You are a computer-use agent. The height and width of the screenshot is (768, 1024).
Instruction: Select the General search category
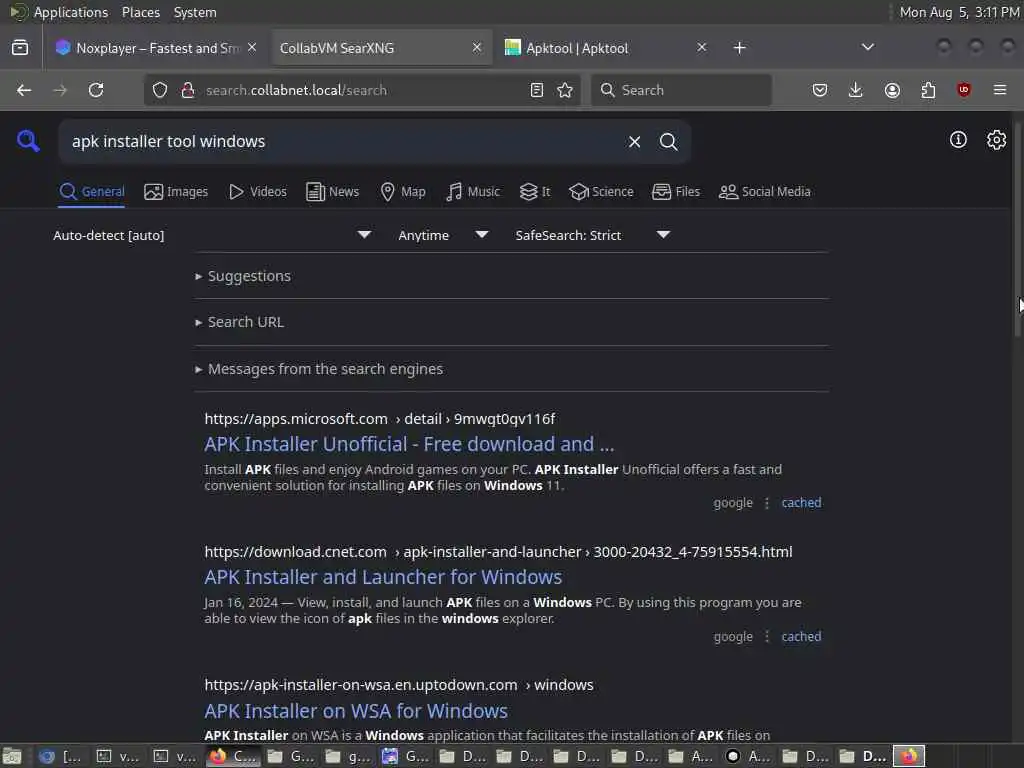point(91,191)
